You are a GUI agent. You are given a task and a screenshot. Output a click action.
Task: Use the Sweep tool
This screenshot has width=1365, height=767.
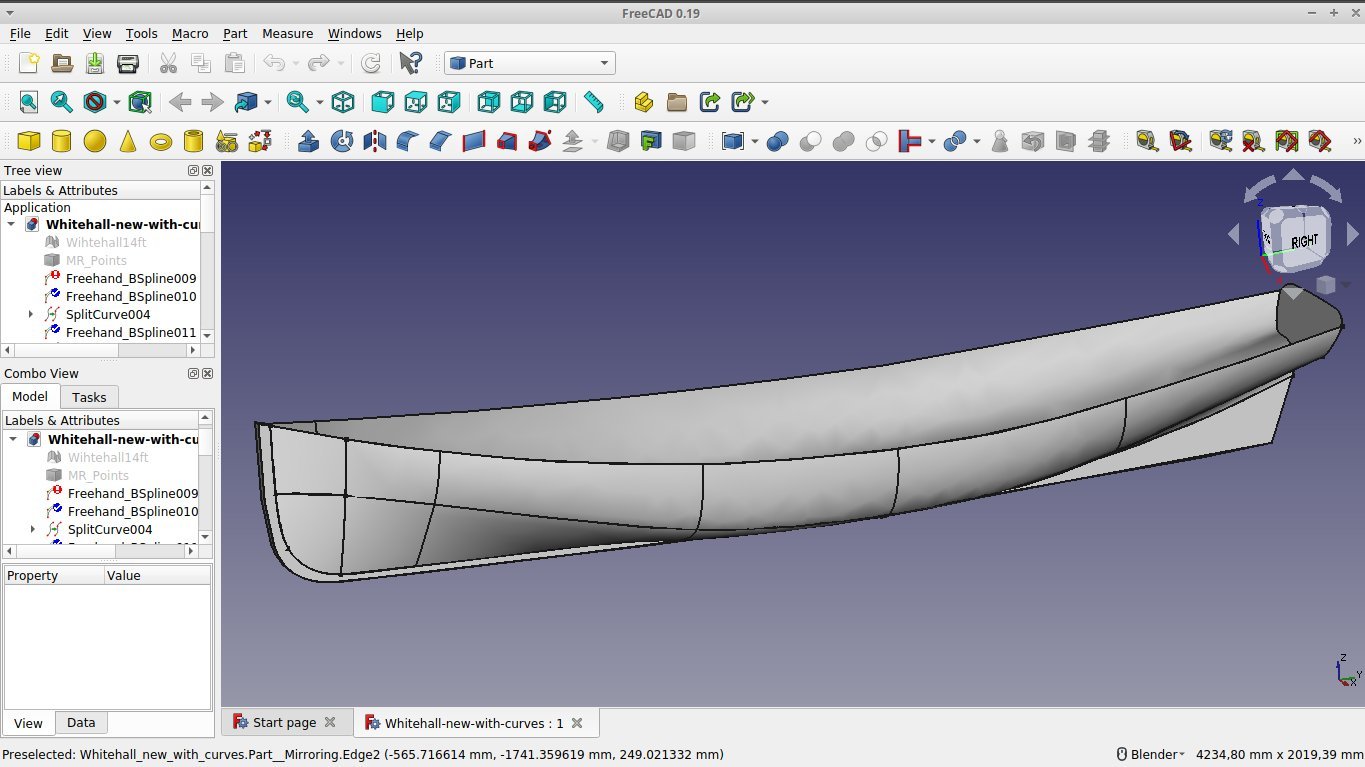(540, 141)
